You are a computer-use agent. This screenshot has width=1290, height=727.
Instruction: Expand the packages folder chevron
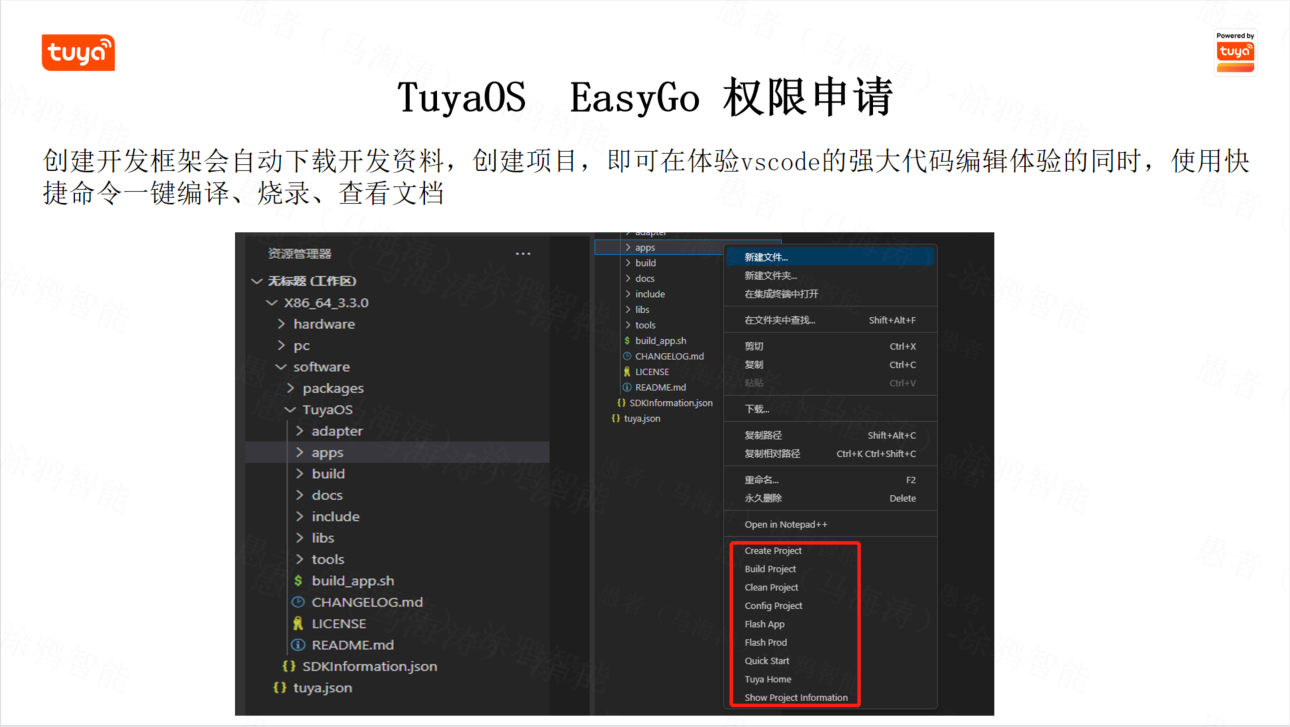click(291, 388)
